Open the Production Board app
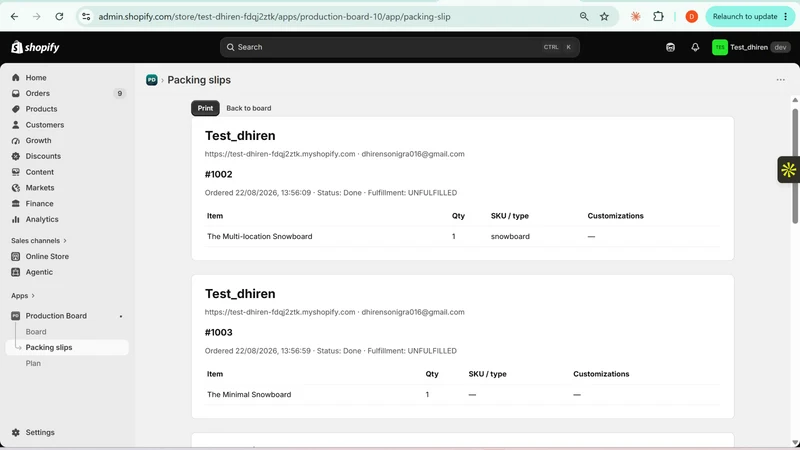 56,316
